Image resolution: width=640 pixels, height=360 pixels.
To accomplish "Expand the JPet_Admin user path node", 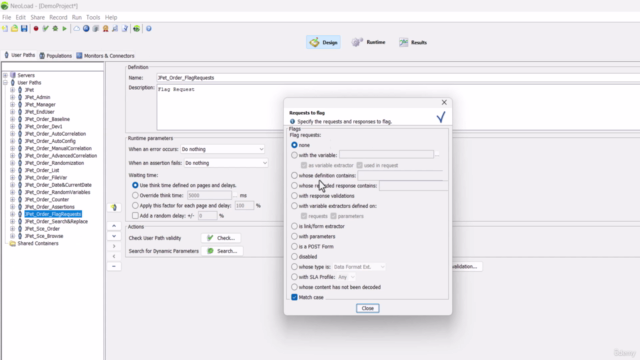I will pyautogui.click(x=12, y=97).
